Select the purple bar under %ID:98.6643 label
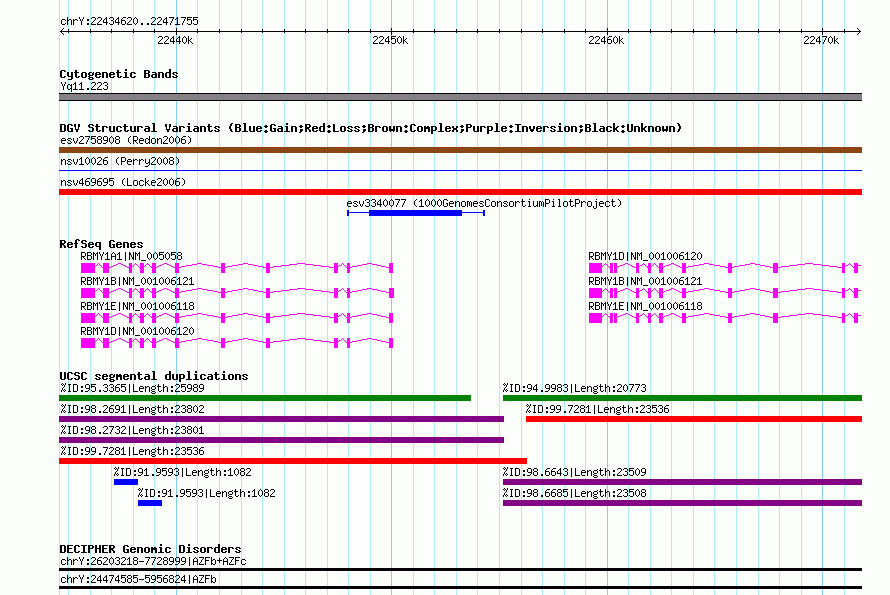 pos(682,482)
